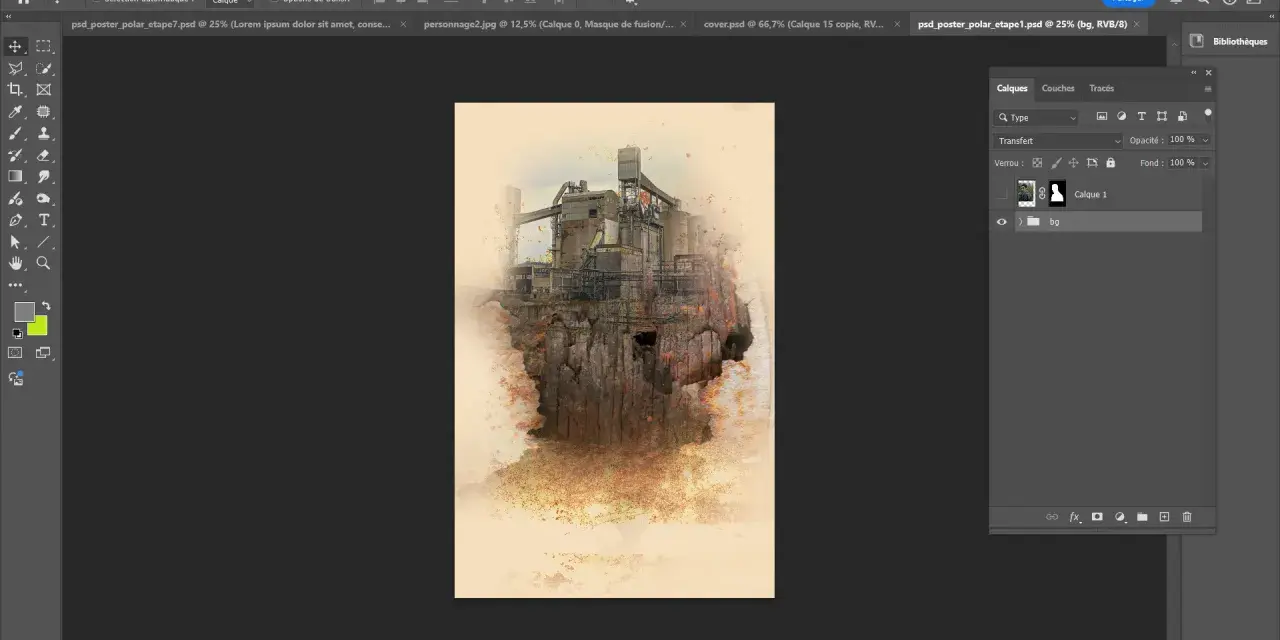Select the Brush tool
The image size is (1280, 640).
click(x=15, y=133)
